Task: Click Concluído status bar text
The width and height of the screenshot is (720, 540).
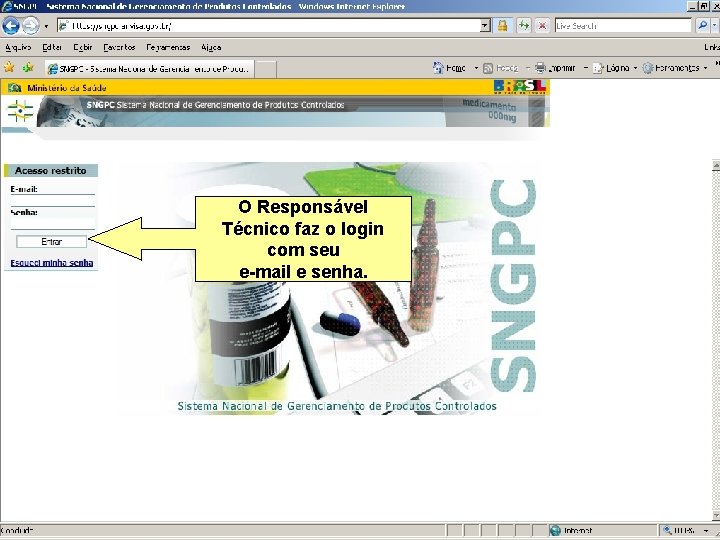Action: point(17,530)
